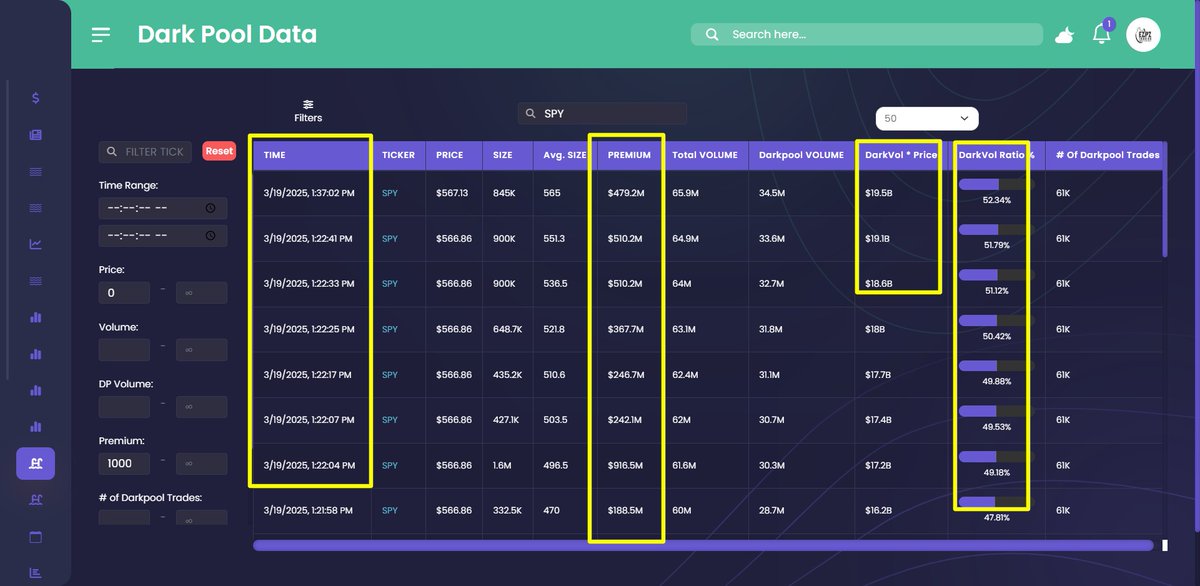Click the 648.7K size cell
Screen dimensions: 1200x586
[507, 329]
